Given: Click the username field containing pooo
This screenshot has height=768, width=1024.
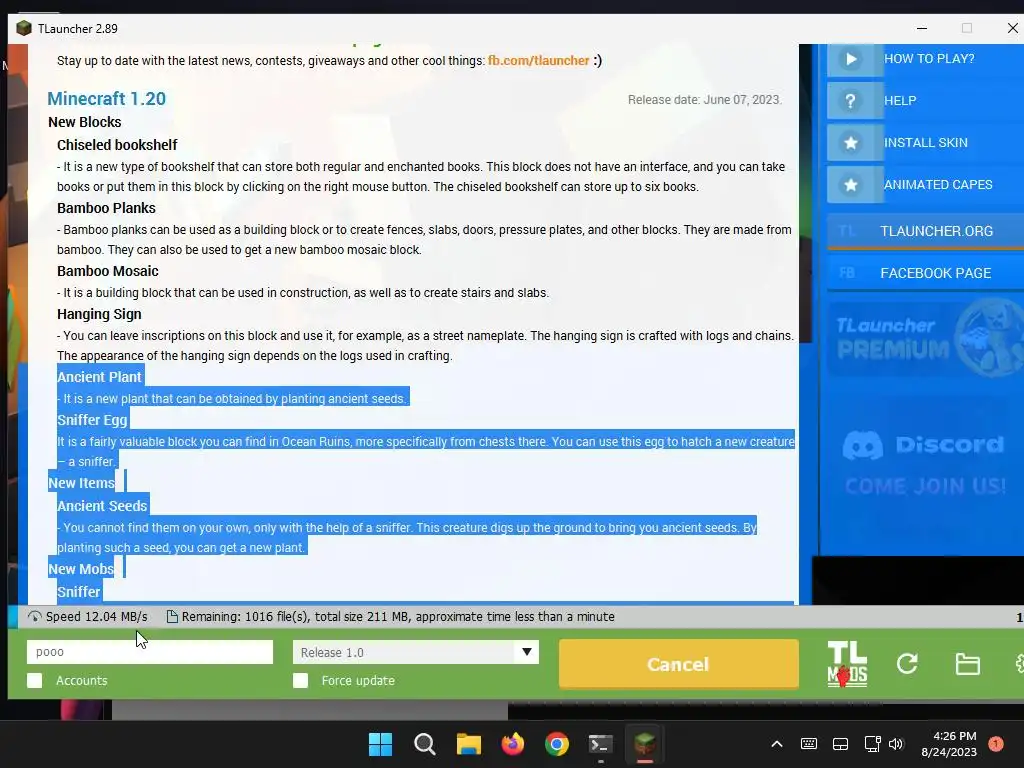Looking at the screenshot, I should point(150,652).
